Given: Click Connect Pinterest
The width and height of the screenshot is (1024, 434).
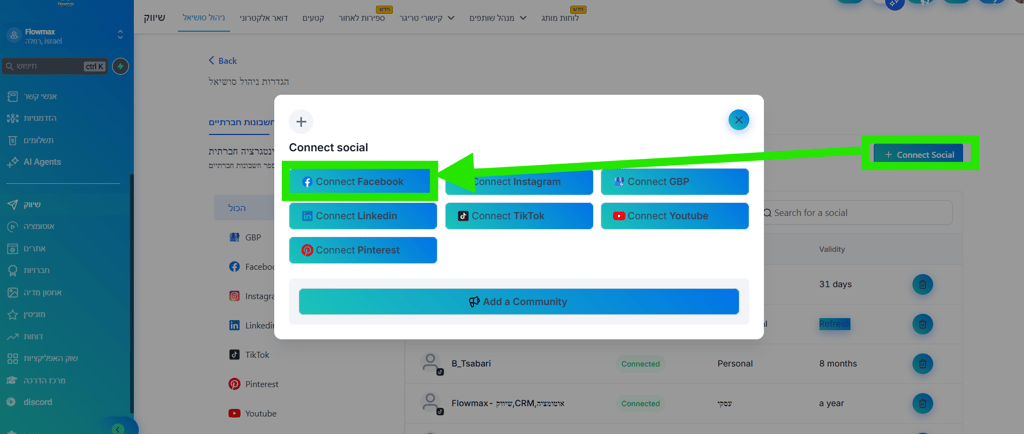Looking at the screenshot, I should [362, 250].
